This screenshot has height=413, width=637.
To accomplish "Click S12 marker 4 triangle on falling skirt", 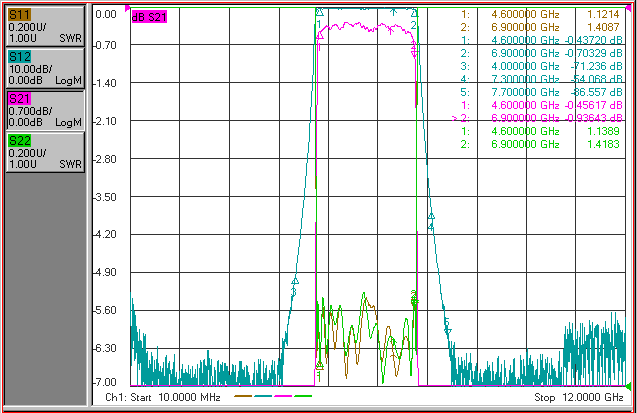I will point(431,216).
